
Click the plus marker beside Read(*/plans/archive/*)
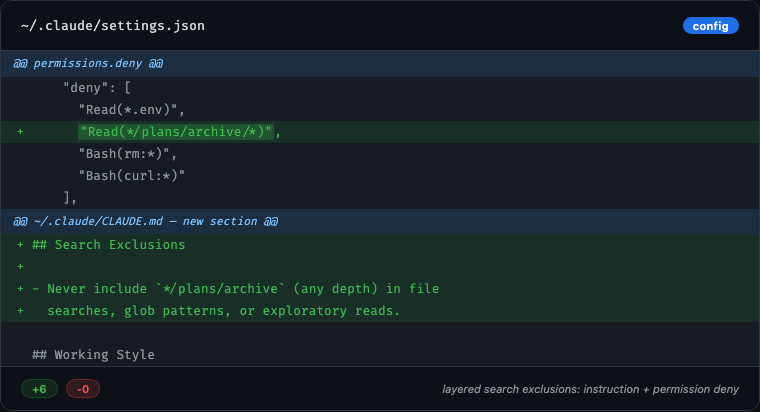pos(20,132)
